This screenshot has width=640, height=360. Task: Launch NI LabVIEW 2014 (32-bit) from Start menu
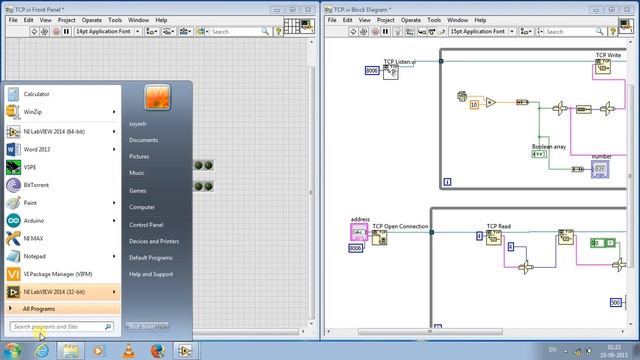63,292
